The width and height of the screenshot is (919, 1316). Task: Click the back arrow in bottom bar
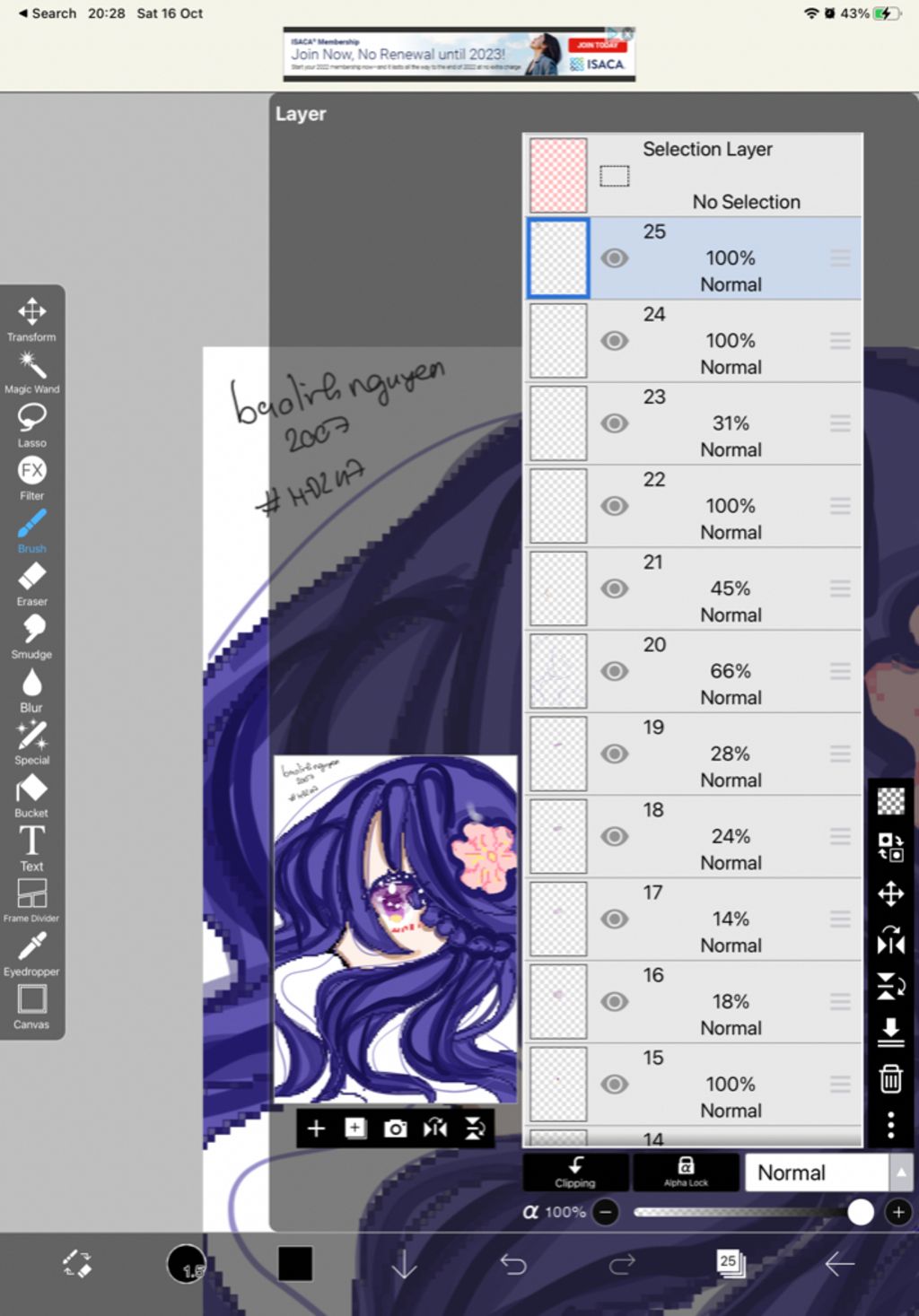tap(840, 1264)
